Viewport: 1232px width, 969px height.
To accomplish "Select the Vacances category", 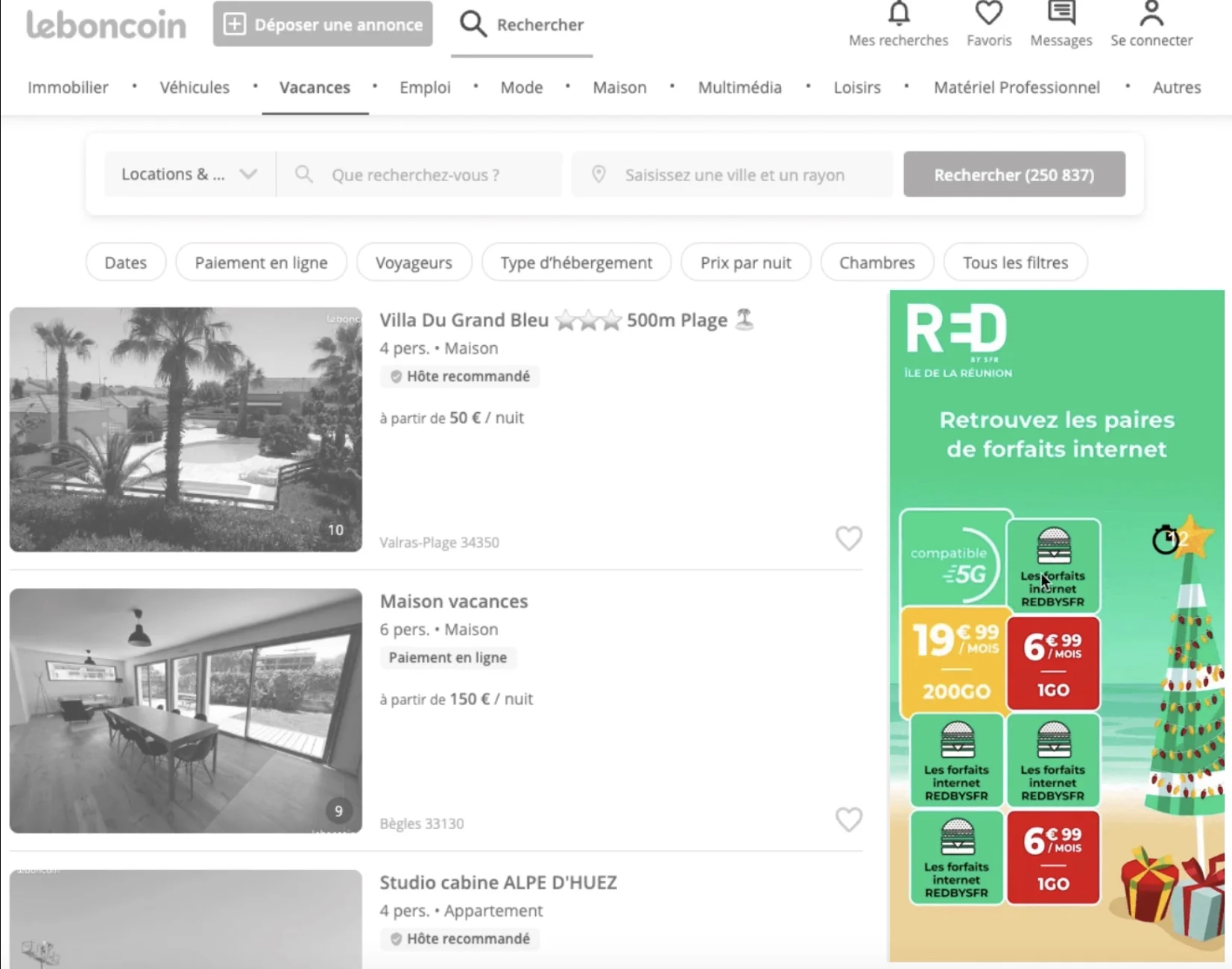I will (315, 87).
